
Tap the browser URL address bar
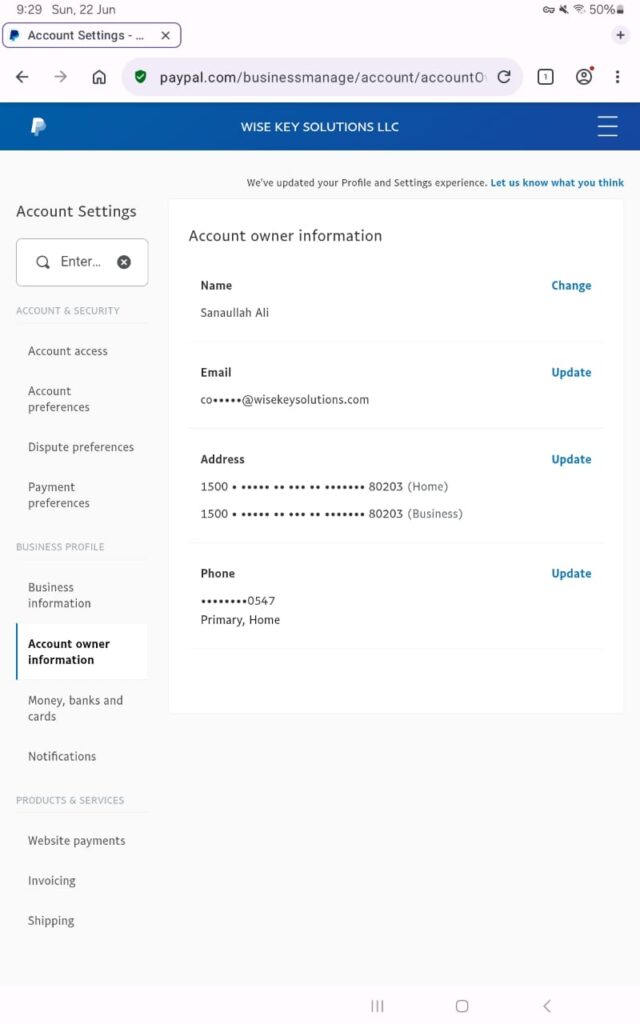[x=320, y=77]
